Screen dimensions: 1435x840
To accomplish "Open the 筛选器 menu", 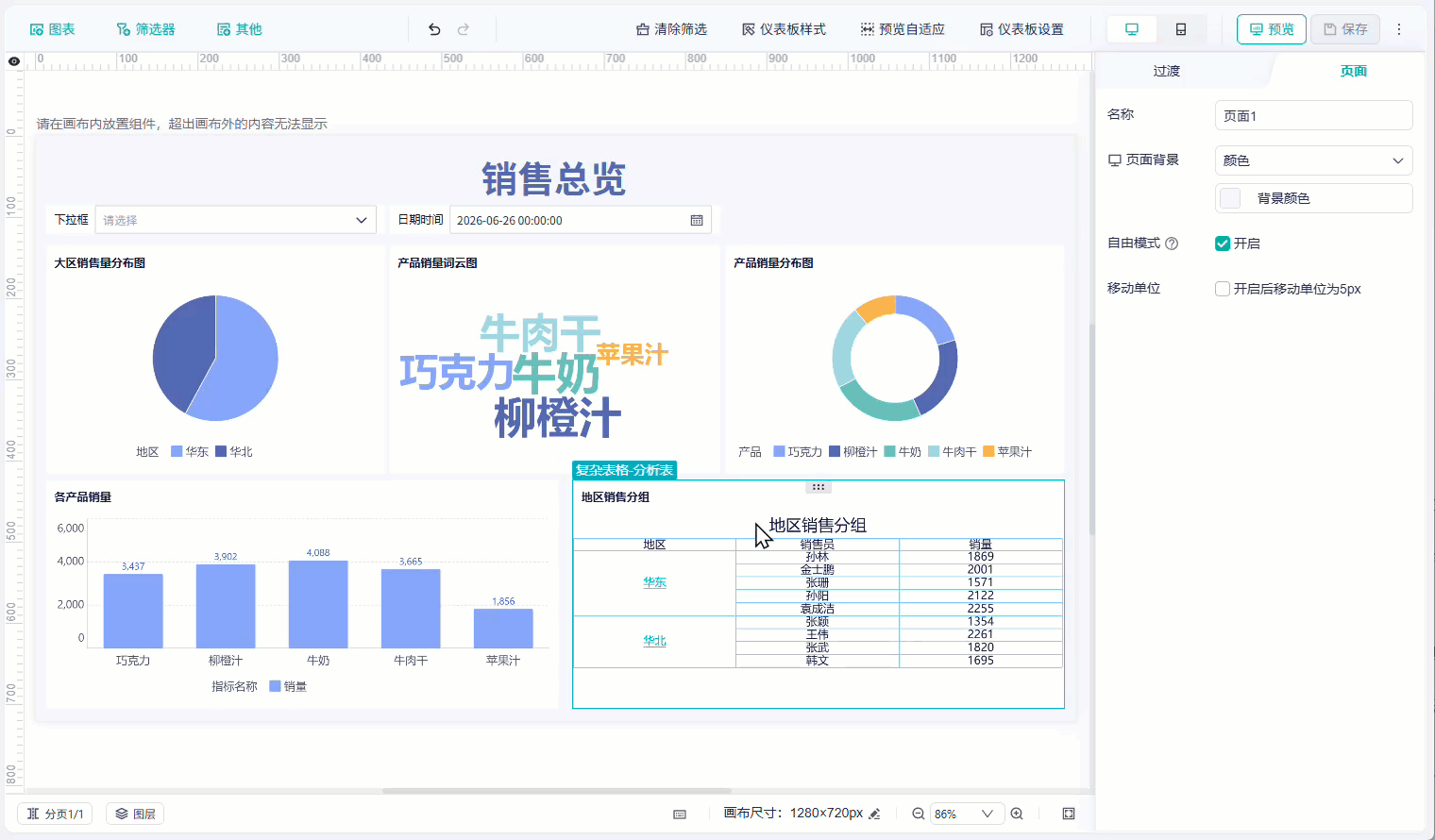I will click(145, 29).
